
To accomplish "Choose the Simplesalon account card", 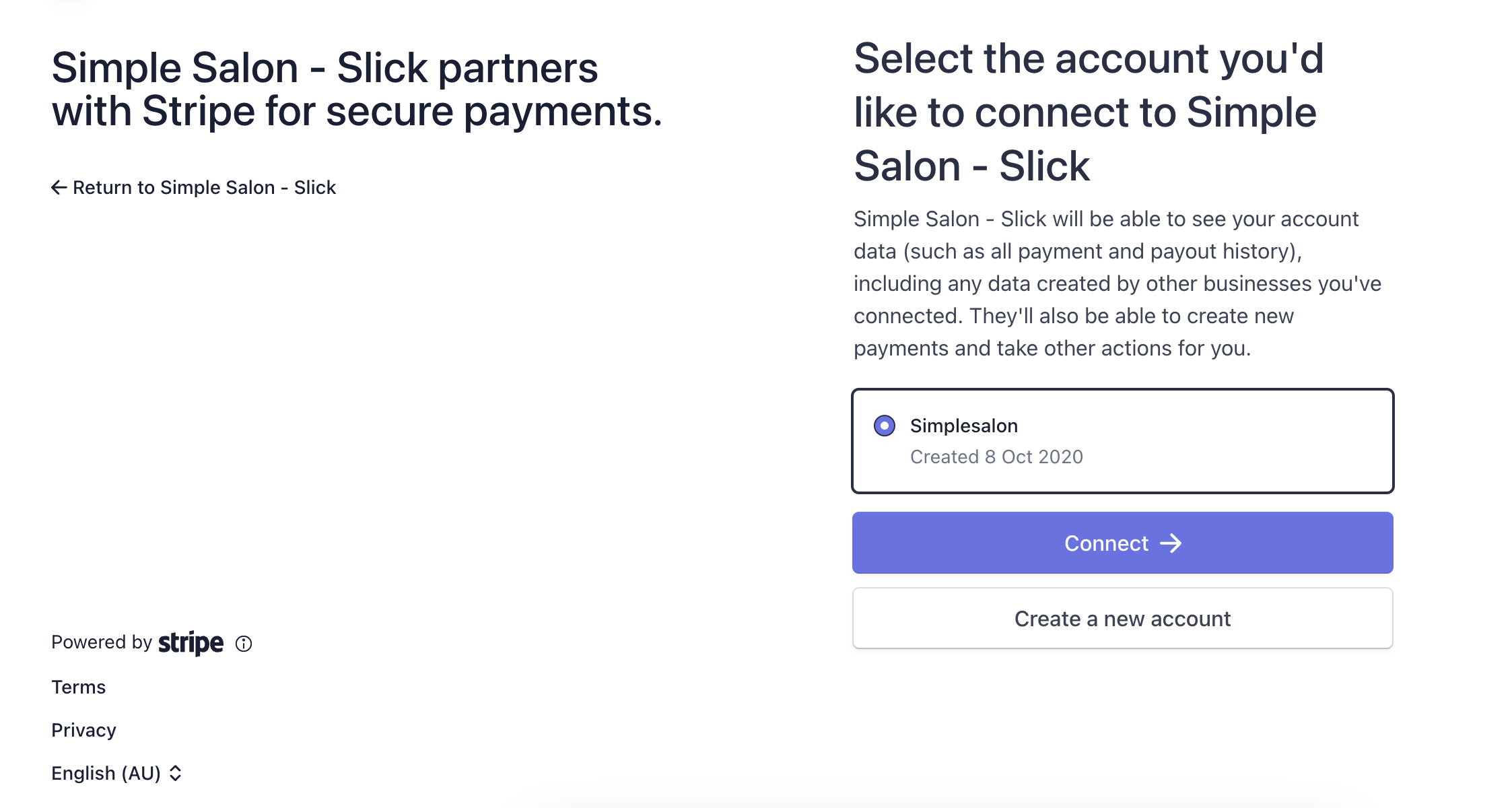I will click(x=1123, y=441).
